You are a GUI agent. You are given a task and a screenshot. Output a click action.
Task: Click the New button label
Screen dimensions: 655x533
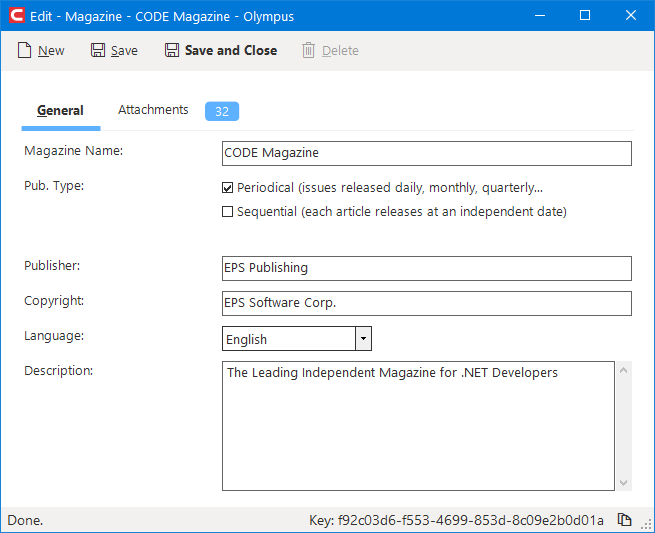coord(51,51)
